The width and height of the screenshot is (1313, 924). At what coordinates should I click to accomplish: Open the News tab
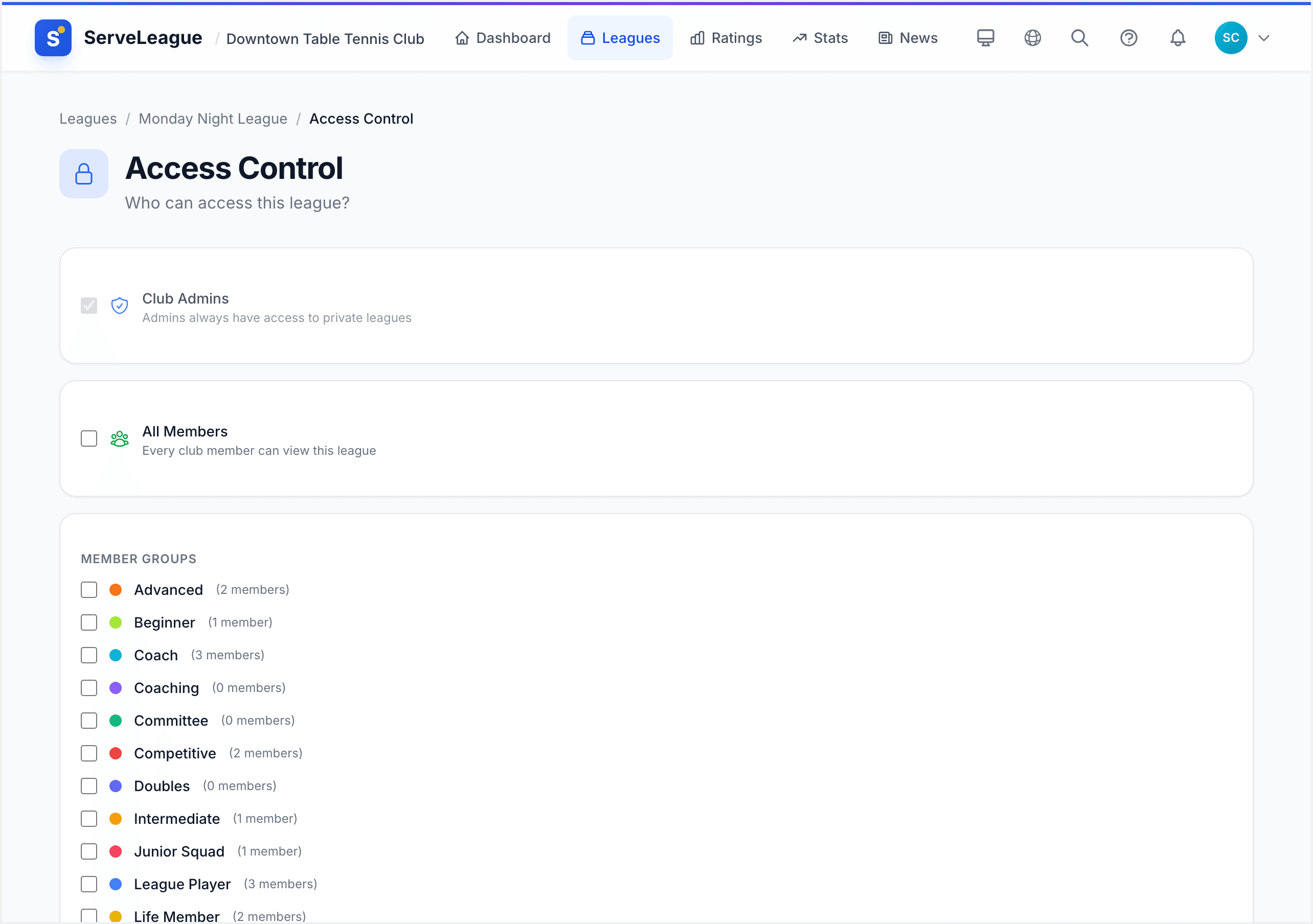(908, 38)
